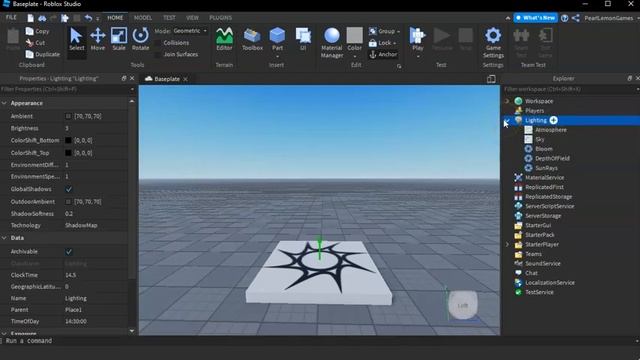Open the Mode Geometric dropdown
The width and height of the screenshot is (640, 360).
[x=190, y=31]
